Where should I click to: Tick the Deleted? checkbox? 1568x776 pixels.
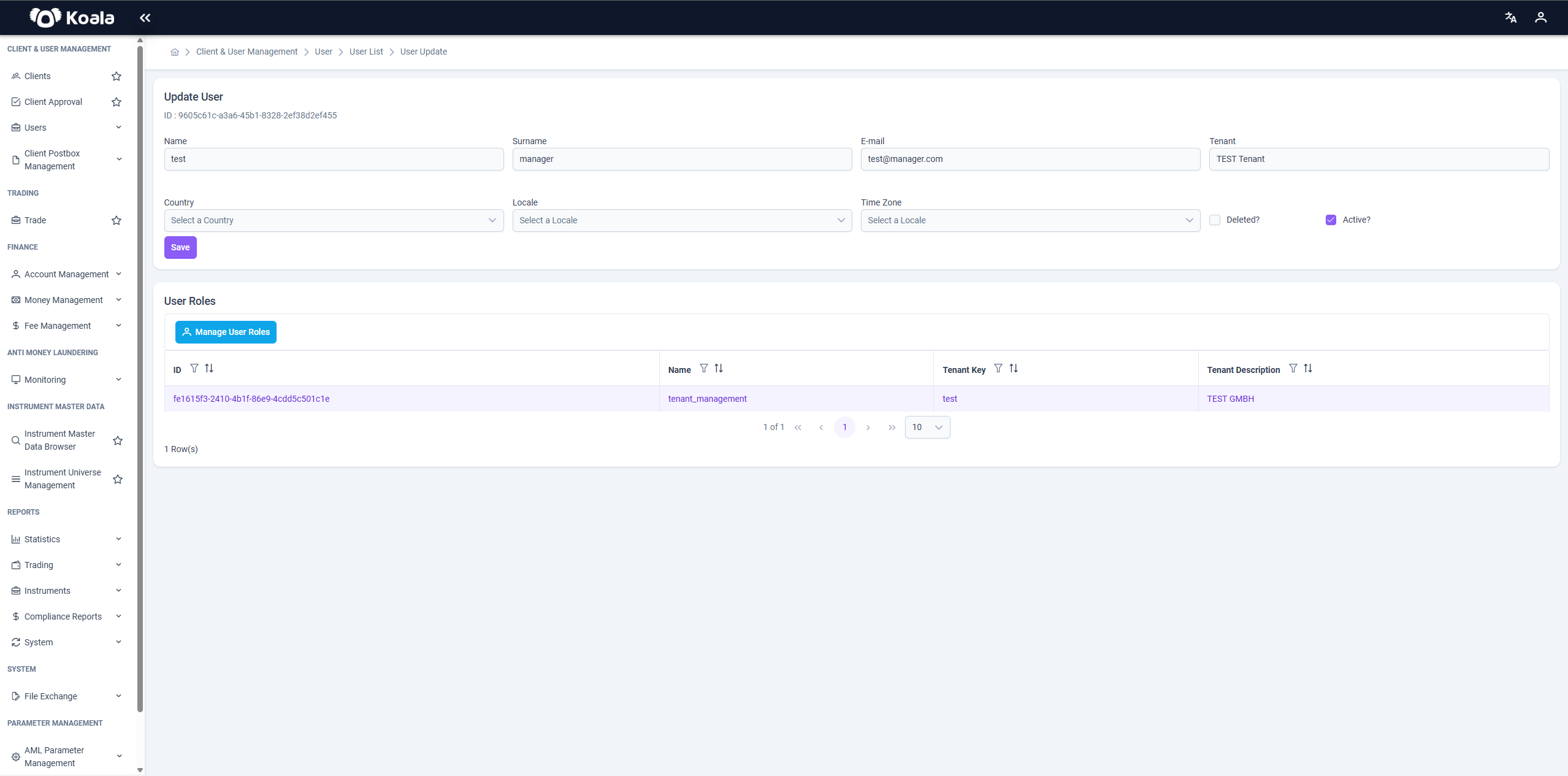(1215, 220)
